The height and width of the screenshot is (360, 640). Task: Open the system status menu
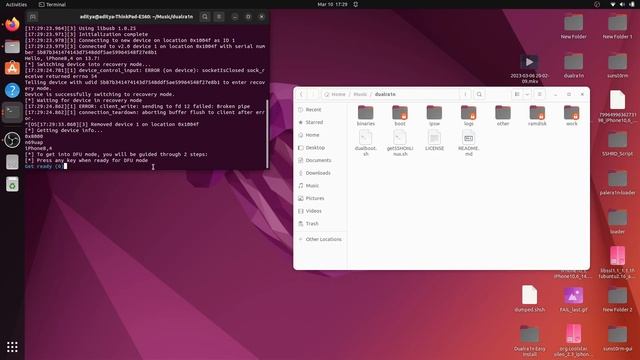point(622,4)
